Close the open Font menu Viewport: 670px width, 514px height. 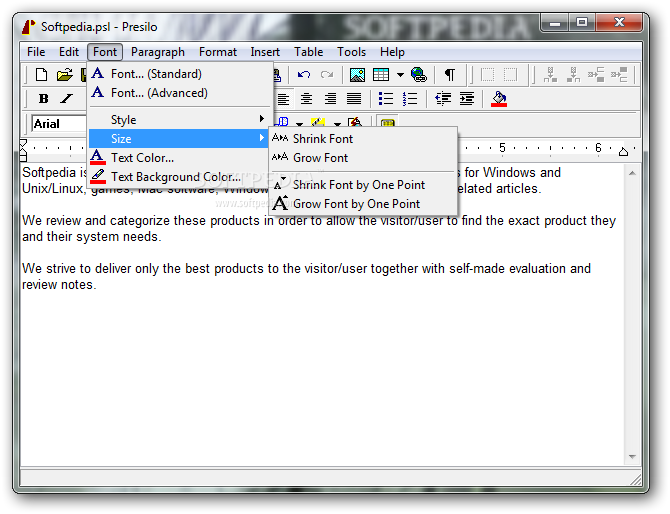[x=105, y=52]
